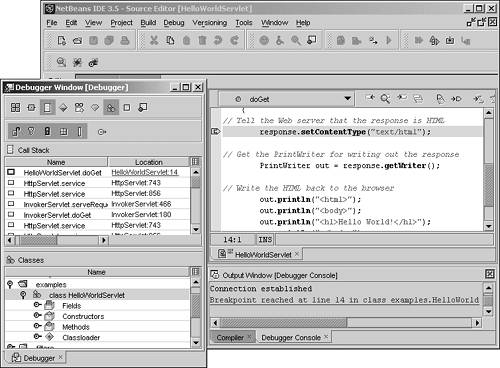Click the Cut scissors icon
The height and width of the screenshot is (368, 500).
[x=154, y=40]
